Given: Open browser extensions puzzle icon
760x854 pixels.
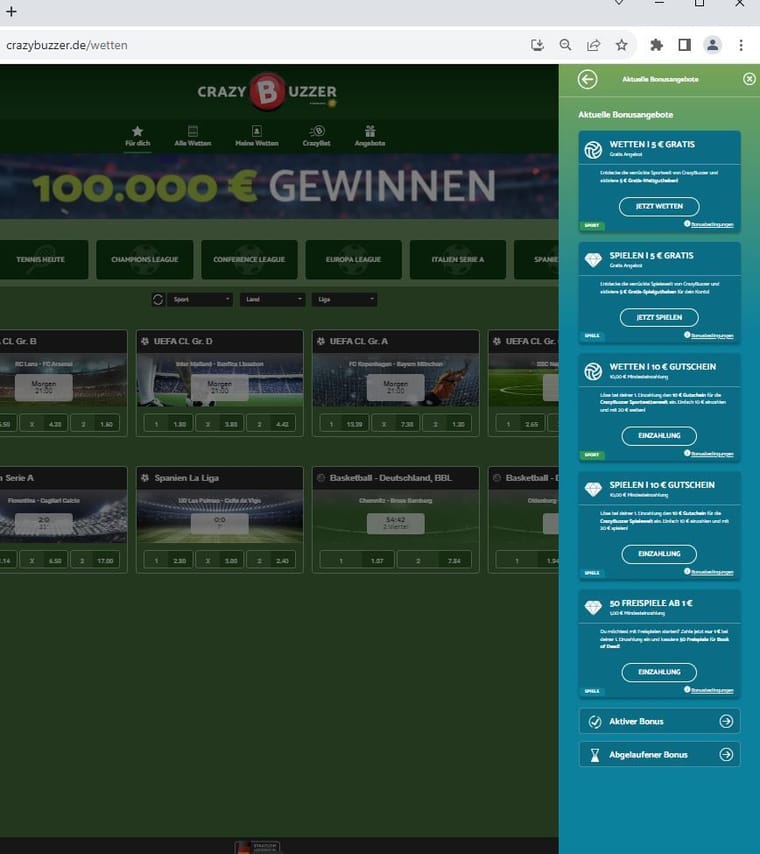Looking at the screenshot, I should [x=656, y=45].
